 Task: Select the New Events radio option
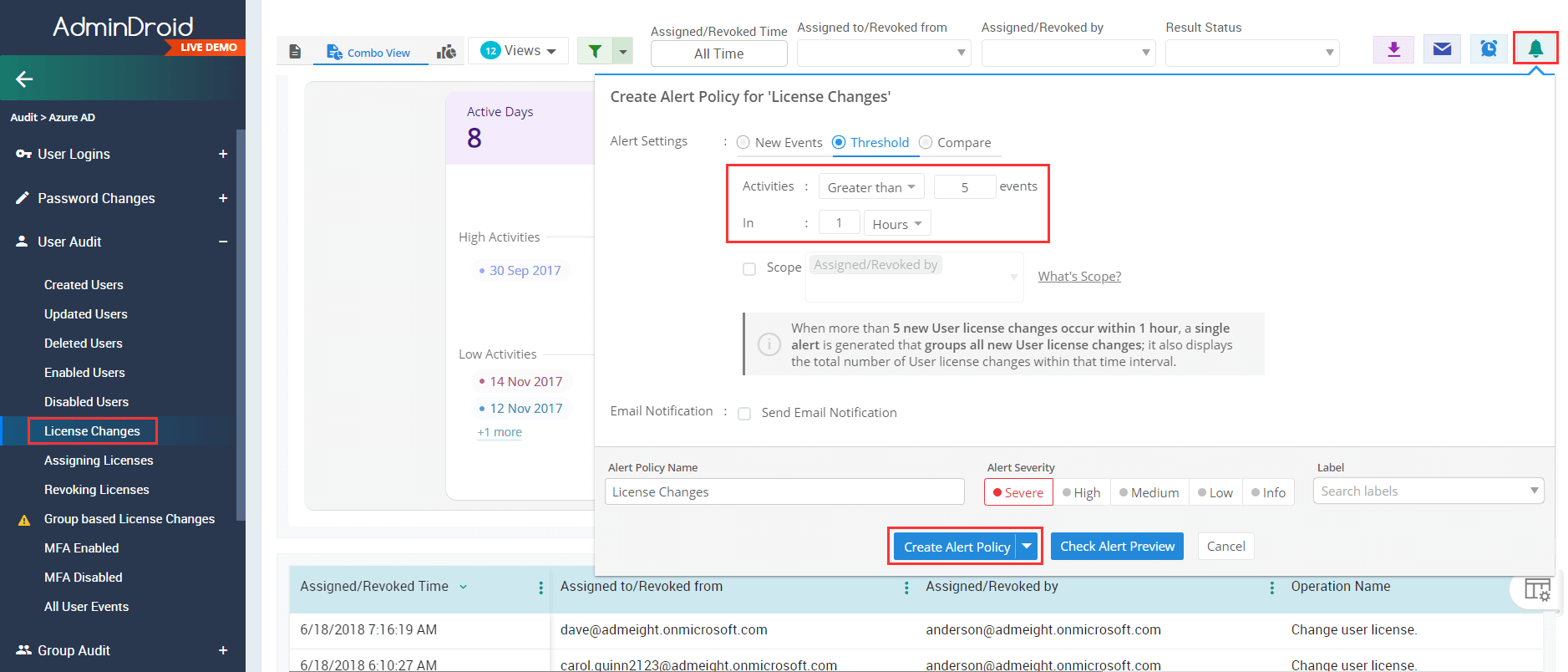(743, 143)
